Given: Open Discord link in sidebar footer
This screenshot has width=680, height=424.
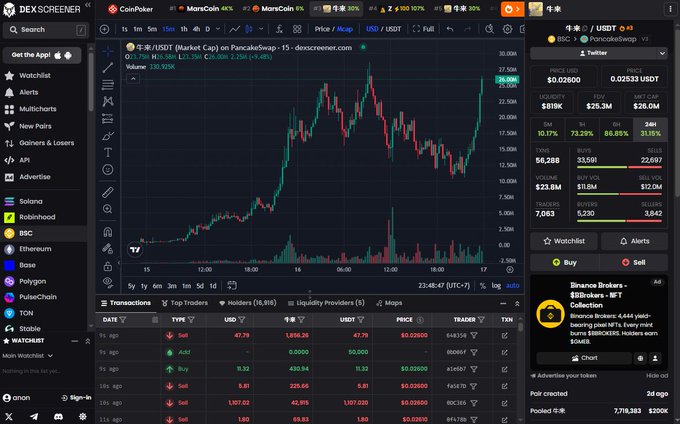Looking at the screenshot, I should (x=58, y=417).
